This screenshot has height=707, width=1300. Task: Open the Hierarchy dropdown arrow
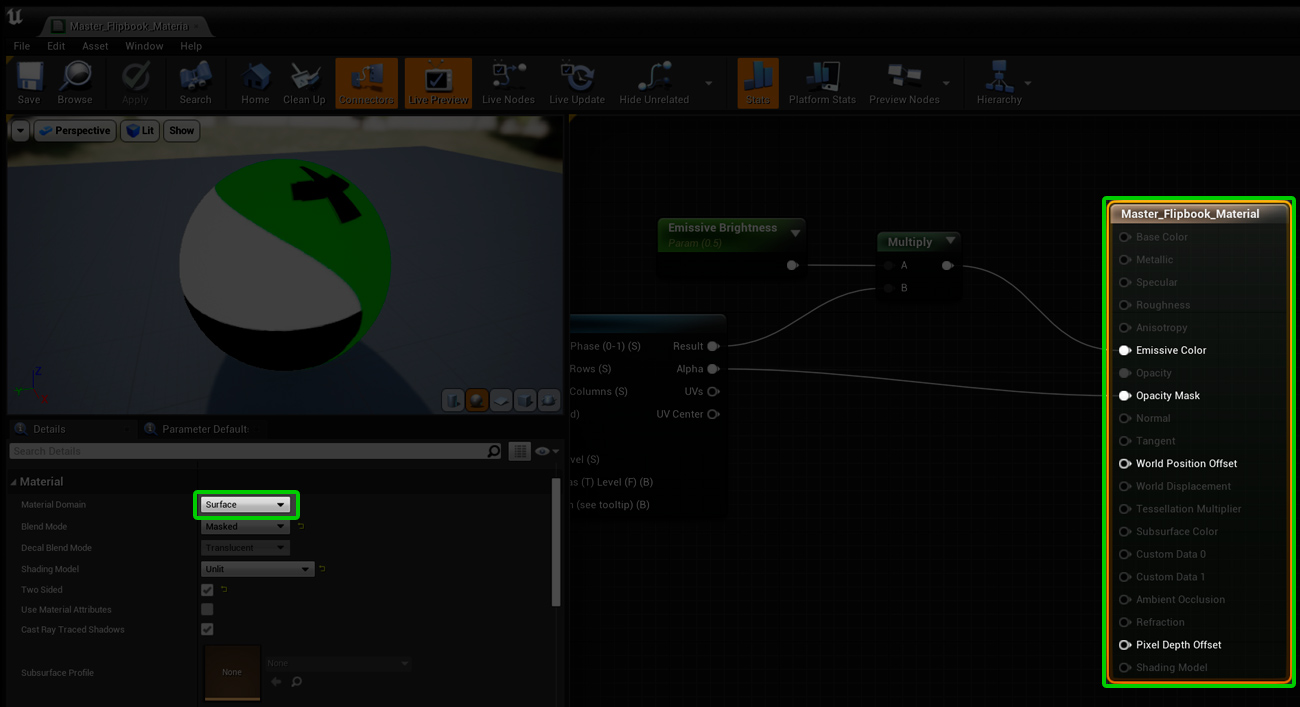click(1027, 83)
